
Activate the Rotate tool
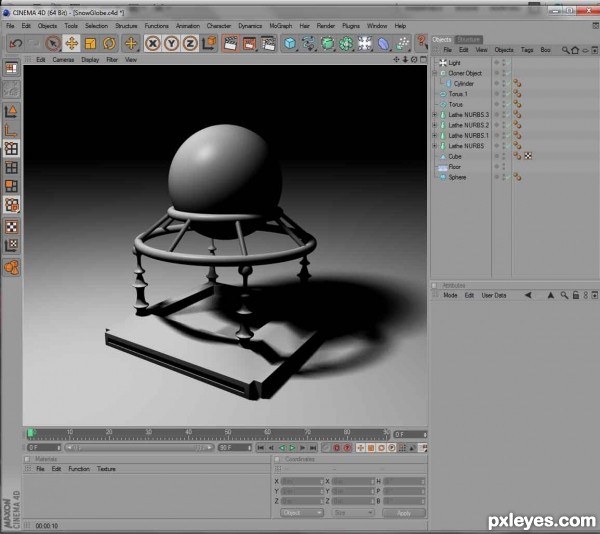(109, 44)
